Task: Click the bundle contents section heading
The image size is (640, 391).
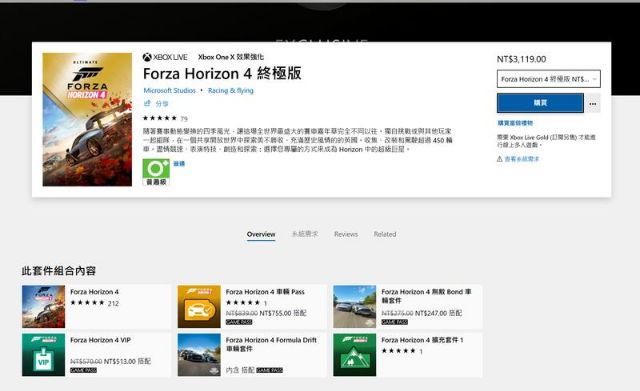Action: [59, 271]
